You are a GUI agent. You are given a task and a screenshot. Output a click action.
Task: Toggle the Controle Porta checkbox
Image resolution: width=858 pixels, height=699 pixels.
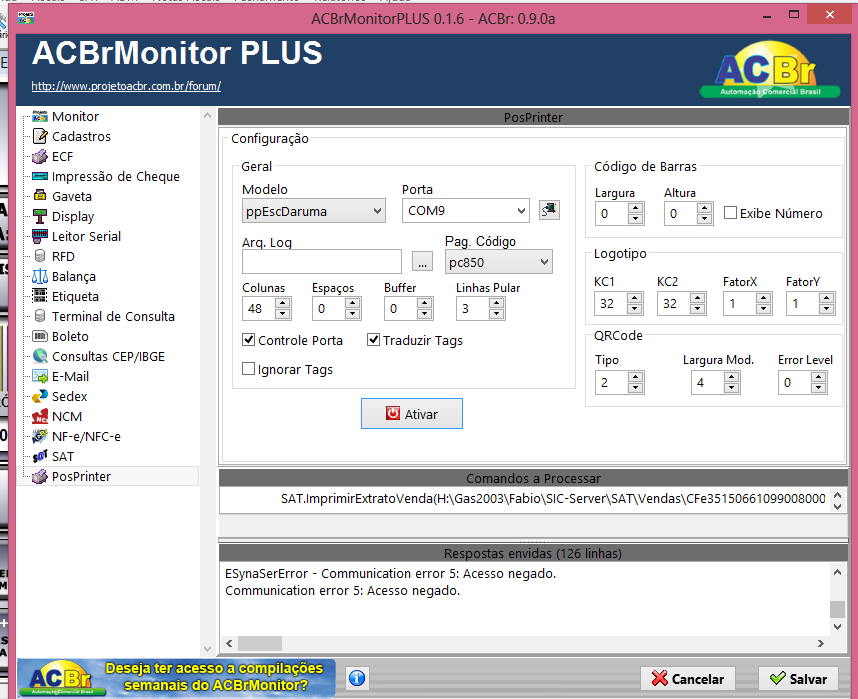[248, 340]
